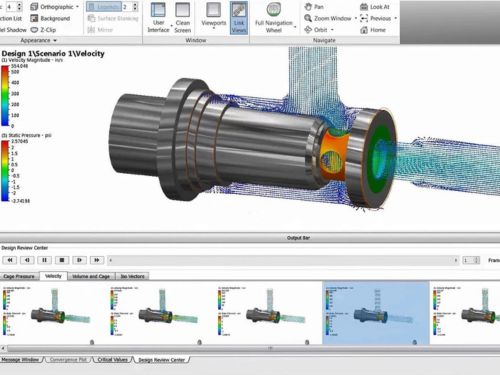
Task: Open the Viewports menu
Action: [x=214, y=16]
